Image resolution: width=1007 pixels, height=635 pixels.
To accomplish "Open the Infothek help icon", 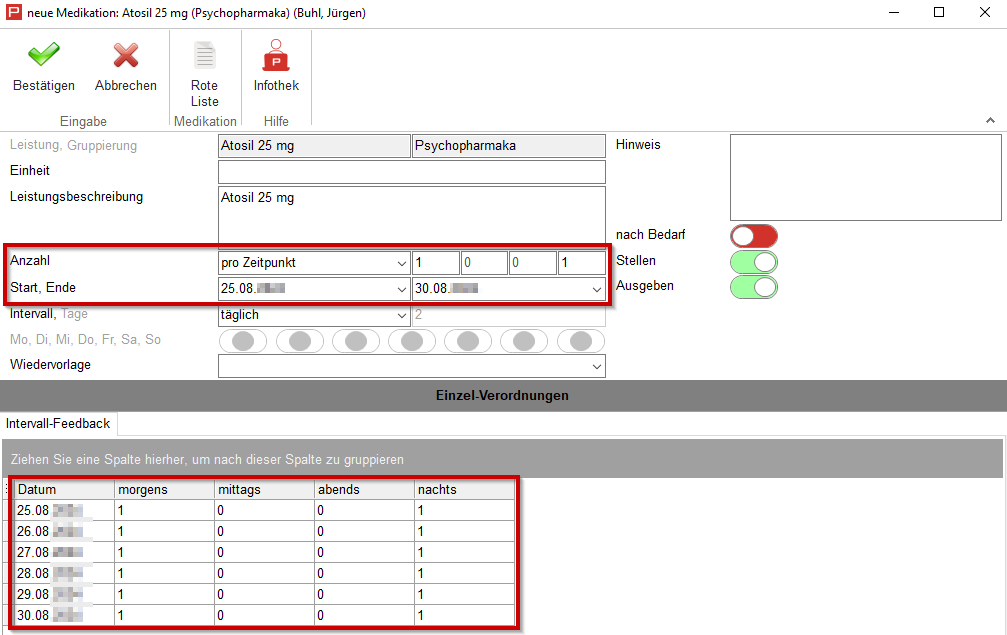I will coord(276,56).
